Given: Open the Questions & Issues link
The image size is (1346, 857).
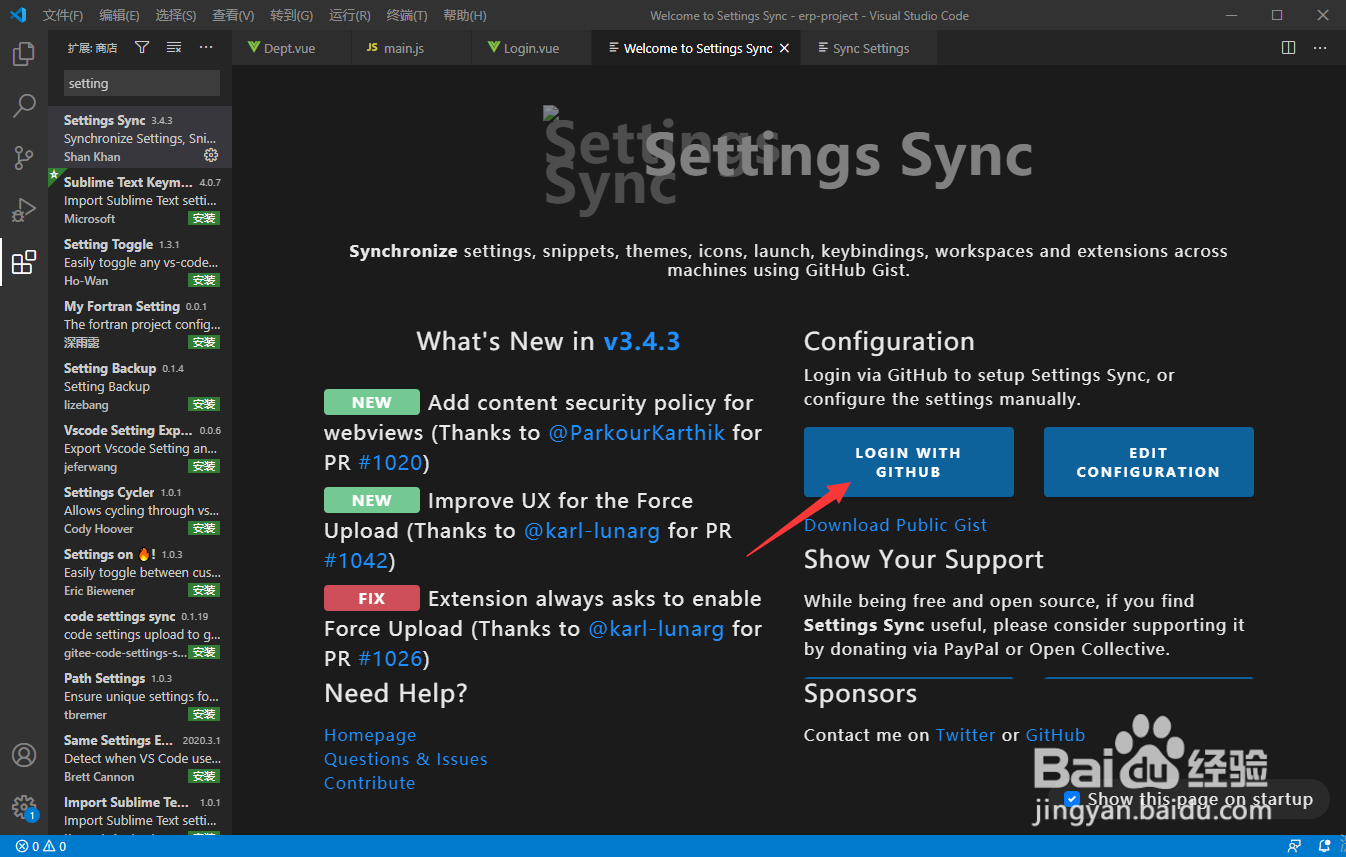Looking at the screenshot, I should (x=406, y=759).
